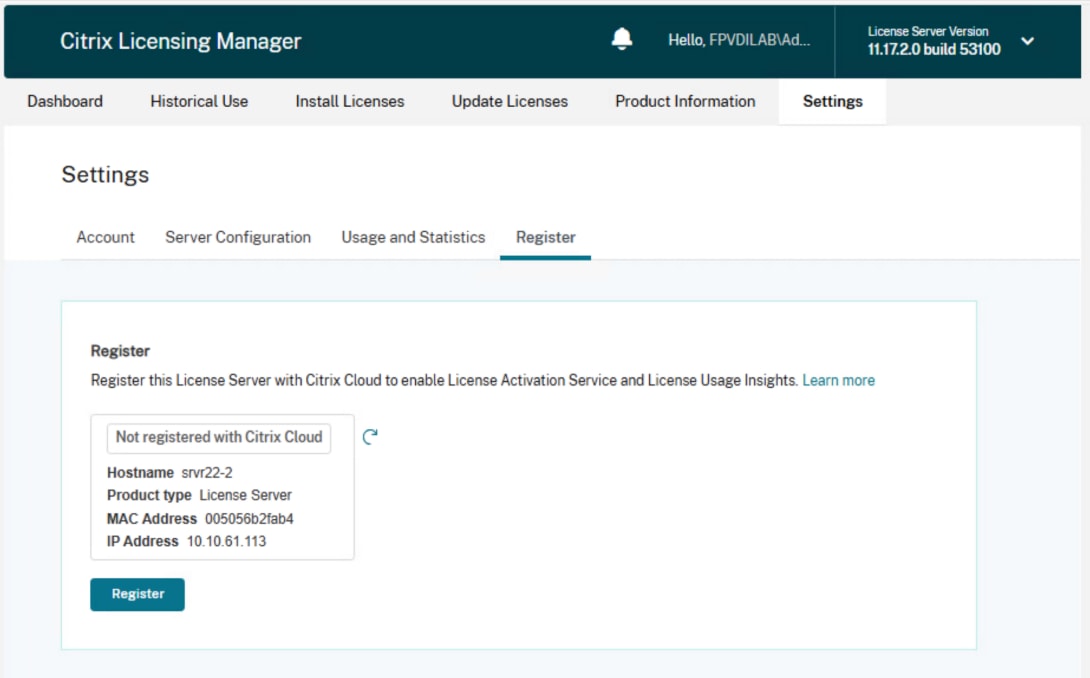Expand the License Server Version chevron

coord(1027,41)
